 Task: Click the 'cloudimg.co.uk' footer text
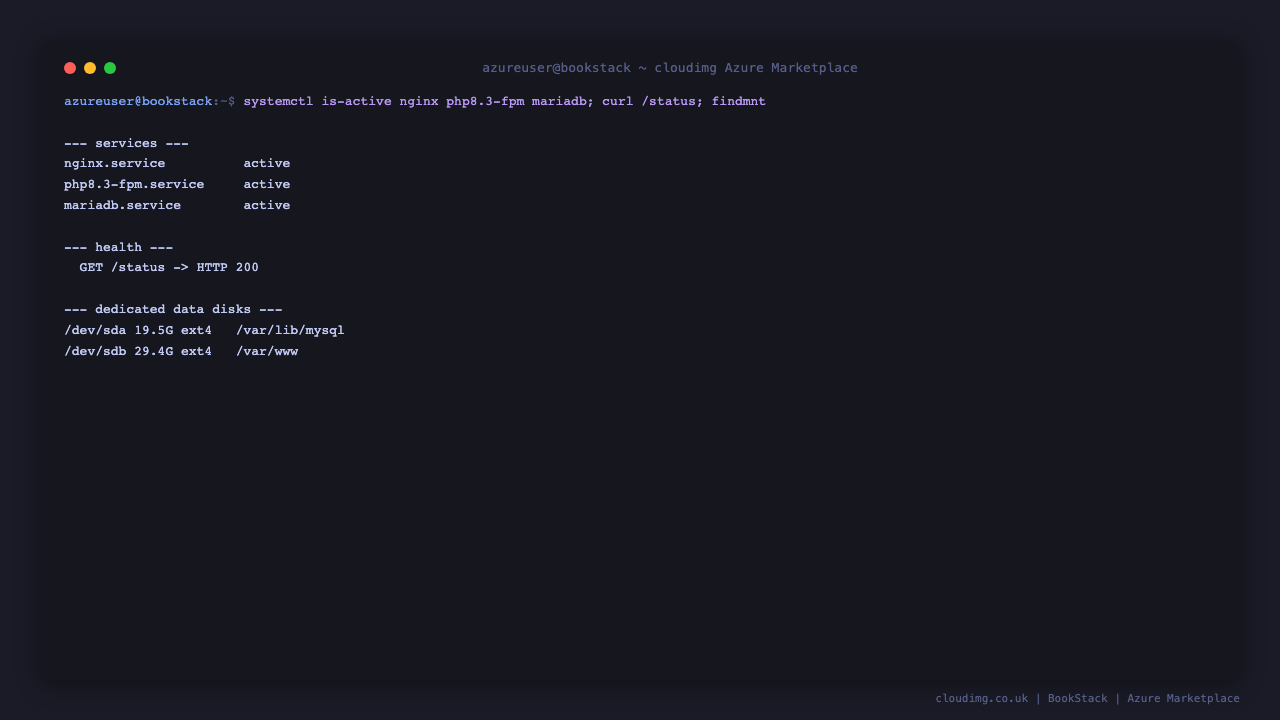point(982,699)
